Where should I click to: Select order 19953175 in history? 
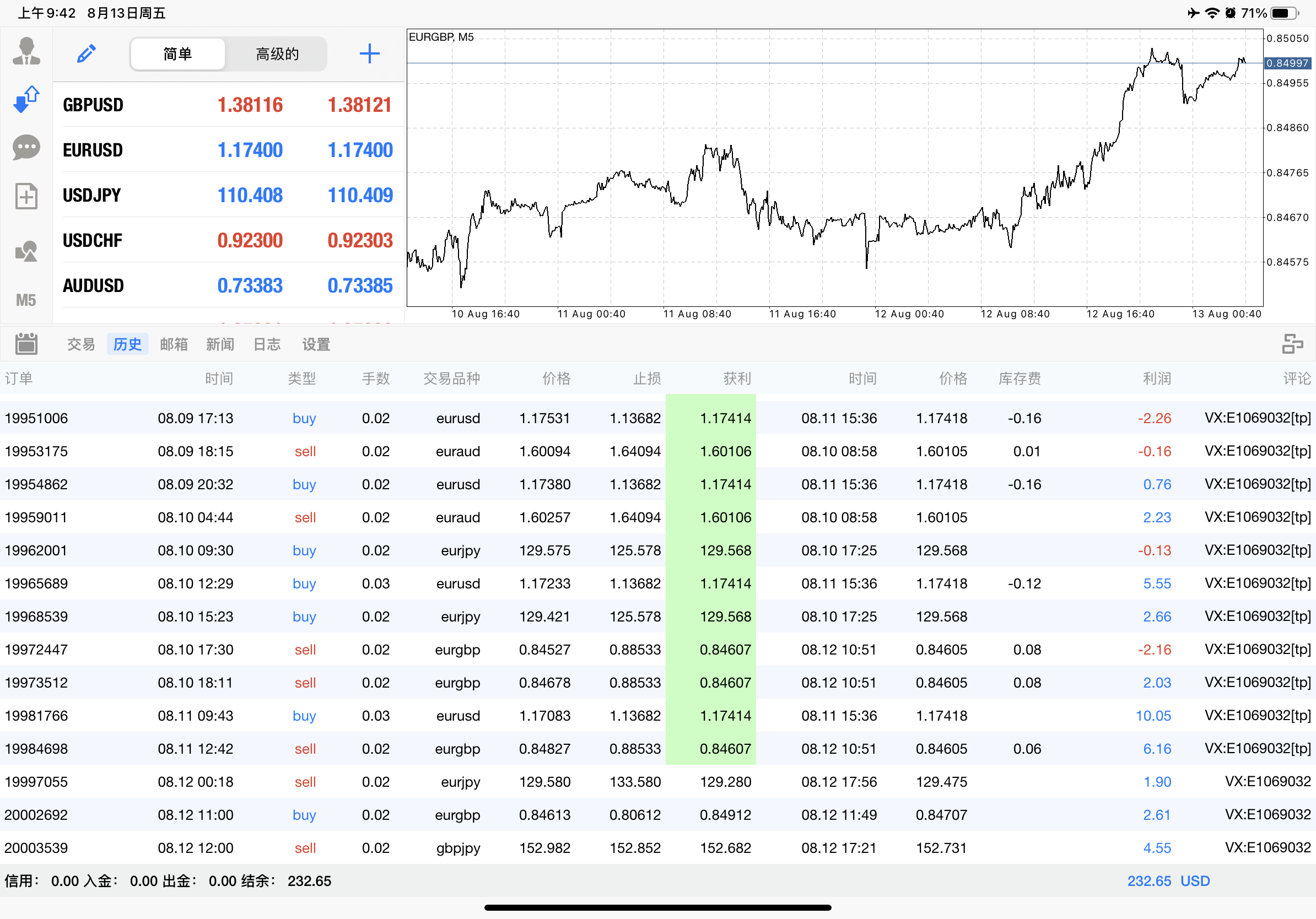(x=658, y=451)
